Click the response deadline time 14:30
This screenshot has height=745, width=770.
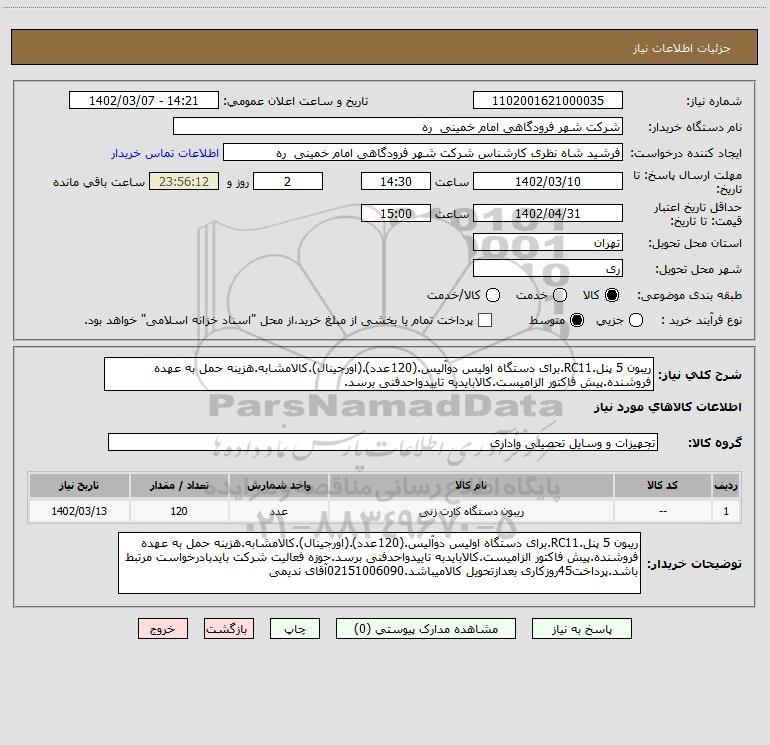point(396,181)
